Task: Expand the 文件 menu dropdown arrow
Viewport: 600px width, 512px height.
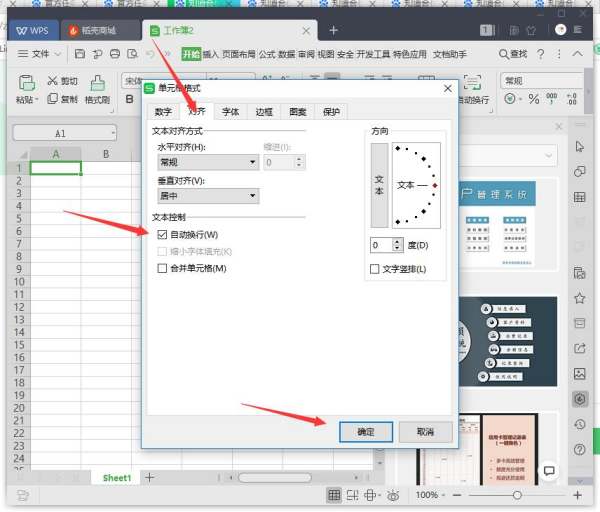Action: [57, 54]
